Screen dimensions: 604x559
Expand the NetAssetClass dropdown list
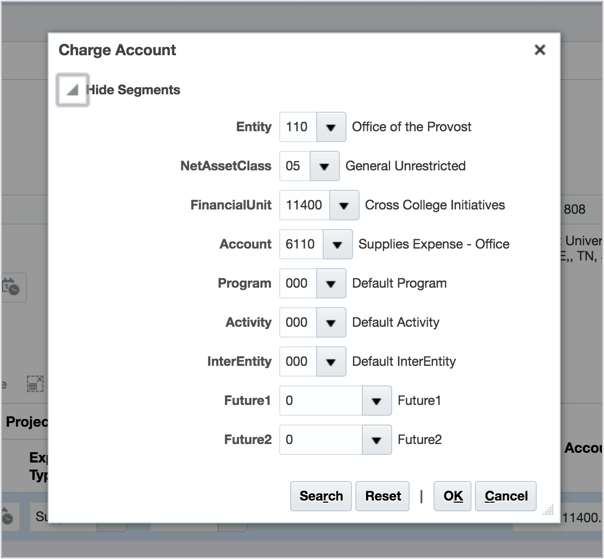[324, 166]
